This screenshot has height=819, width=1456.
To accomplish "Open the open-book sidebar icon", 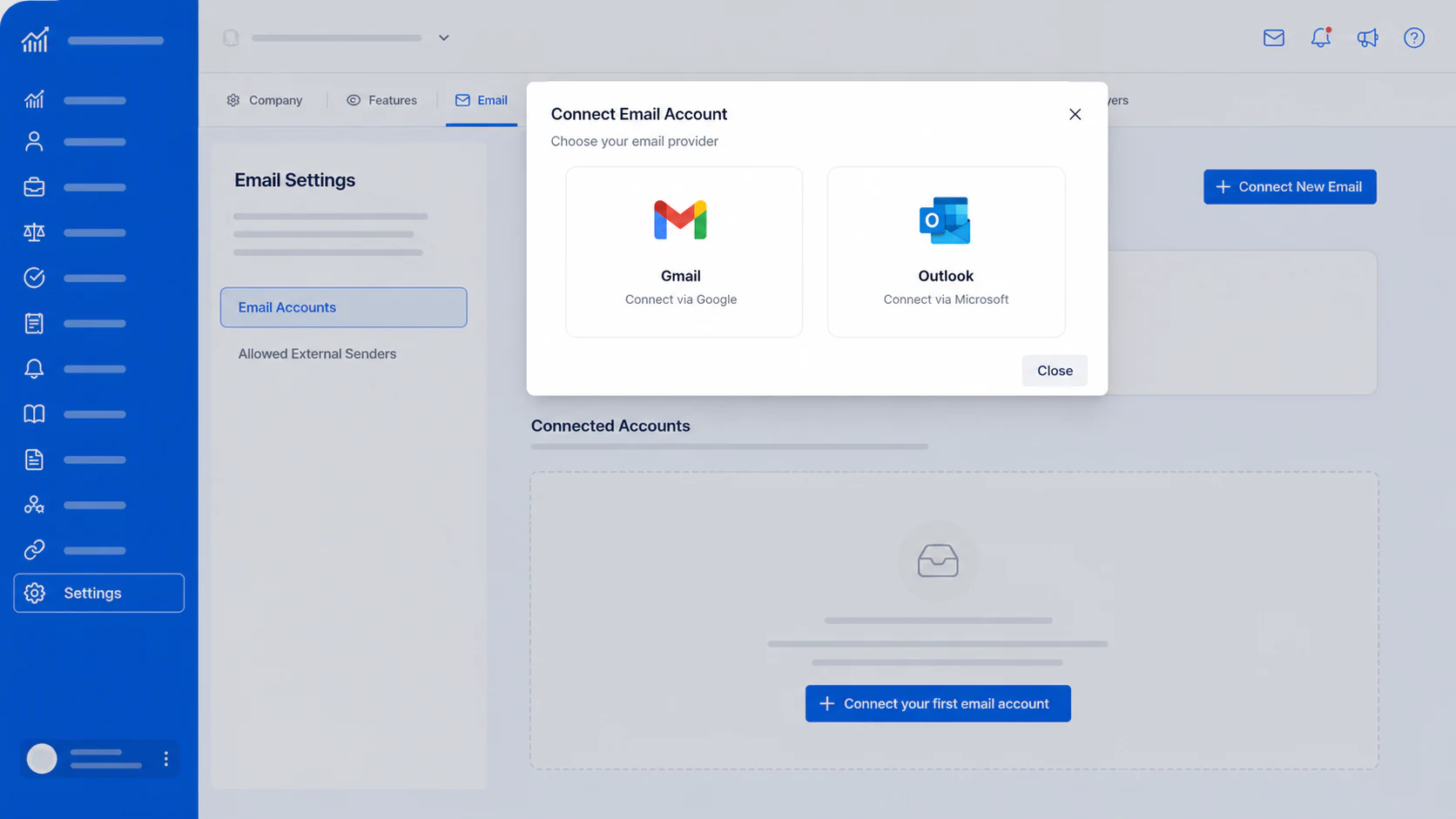I will tap(34, 413).
